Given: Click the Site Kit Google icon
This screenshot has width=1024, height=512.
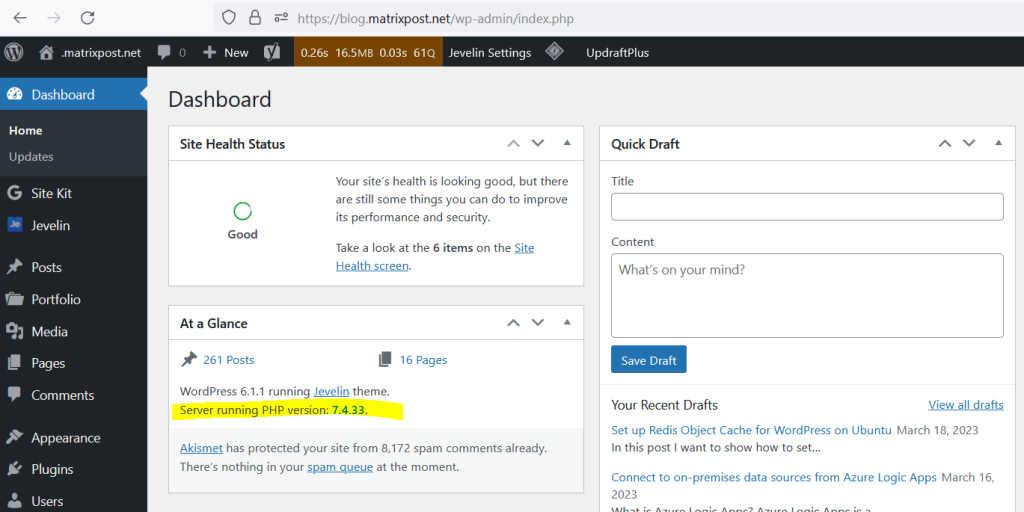Looking at the screenshot, I should [x=14, y=193].
